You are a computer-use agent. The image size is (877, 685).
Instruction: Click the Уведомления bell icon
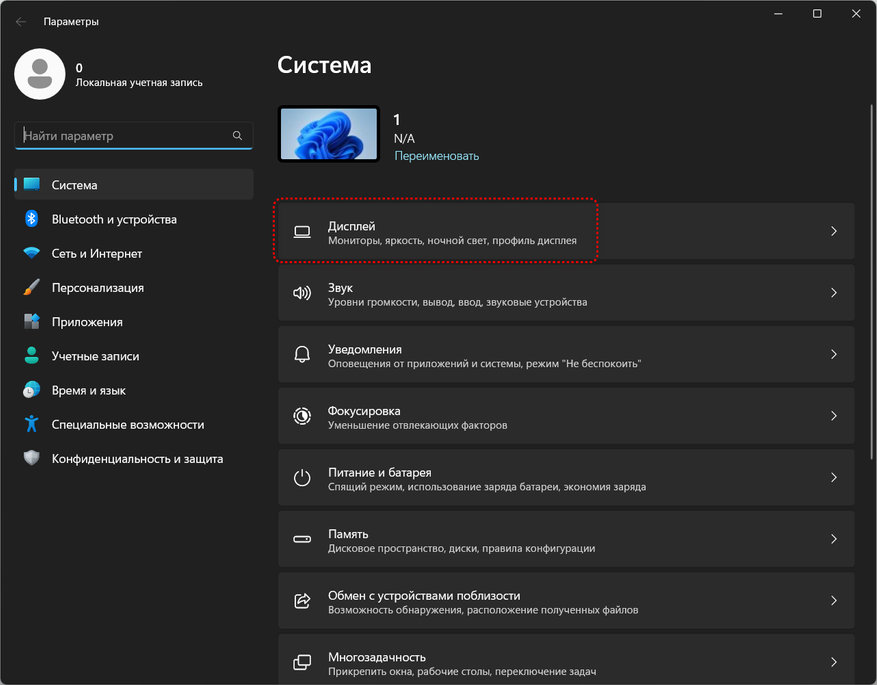click(301, 355)
